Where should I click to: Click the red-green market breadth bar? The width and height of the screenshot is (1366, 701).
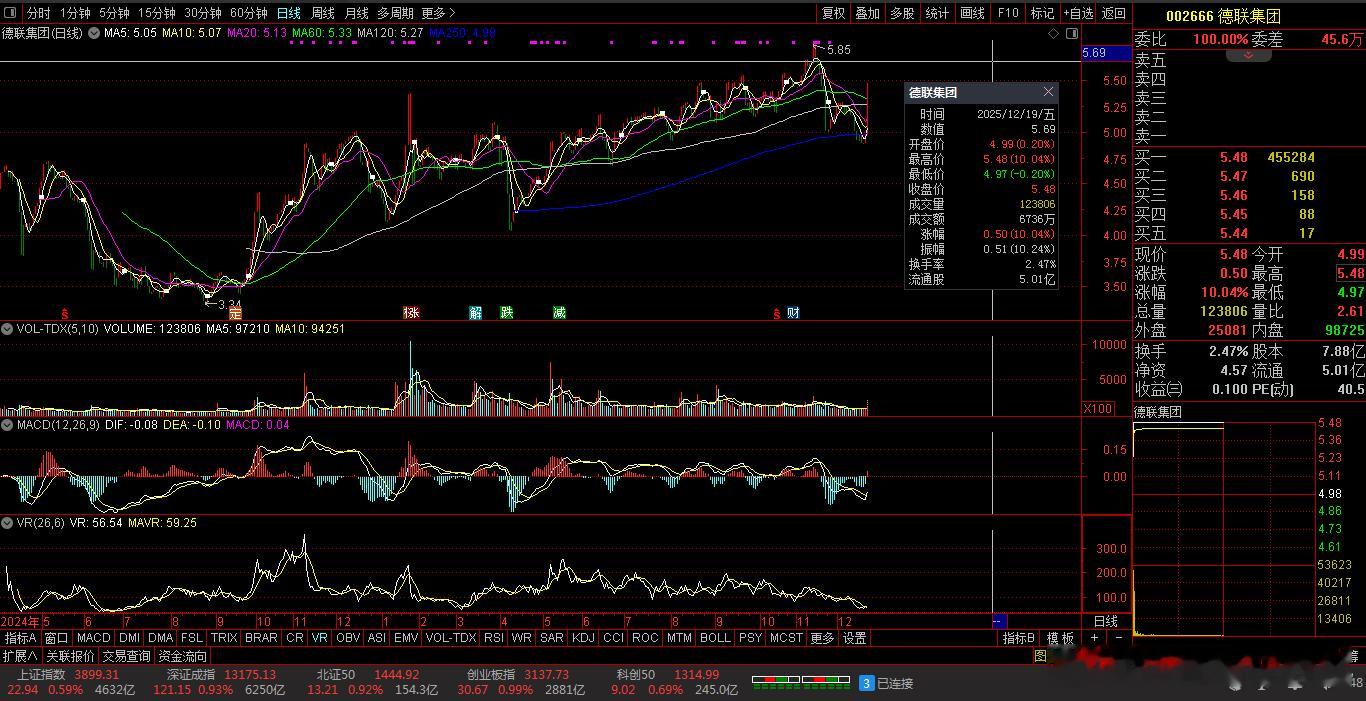[x=800, y=683]
